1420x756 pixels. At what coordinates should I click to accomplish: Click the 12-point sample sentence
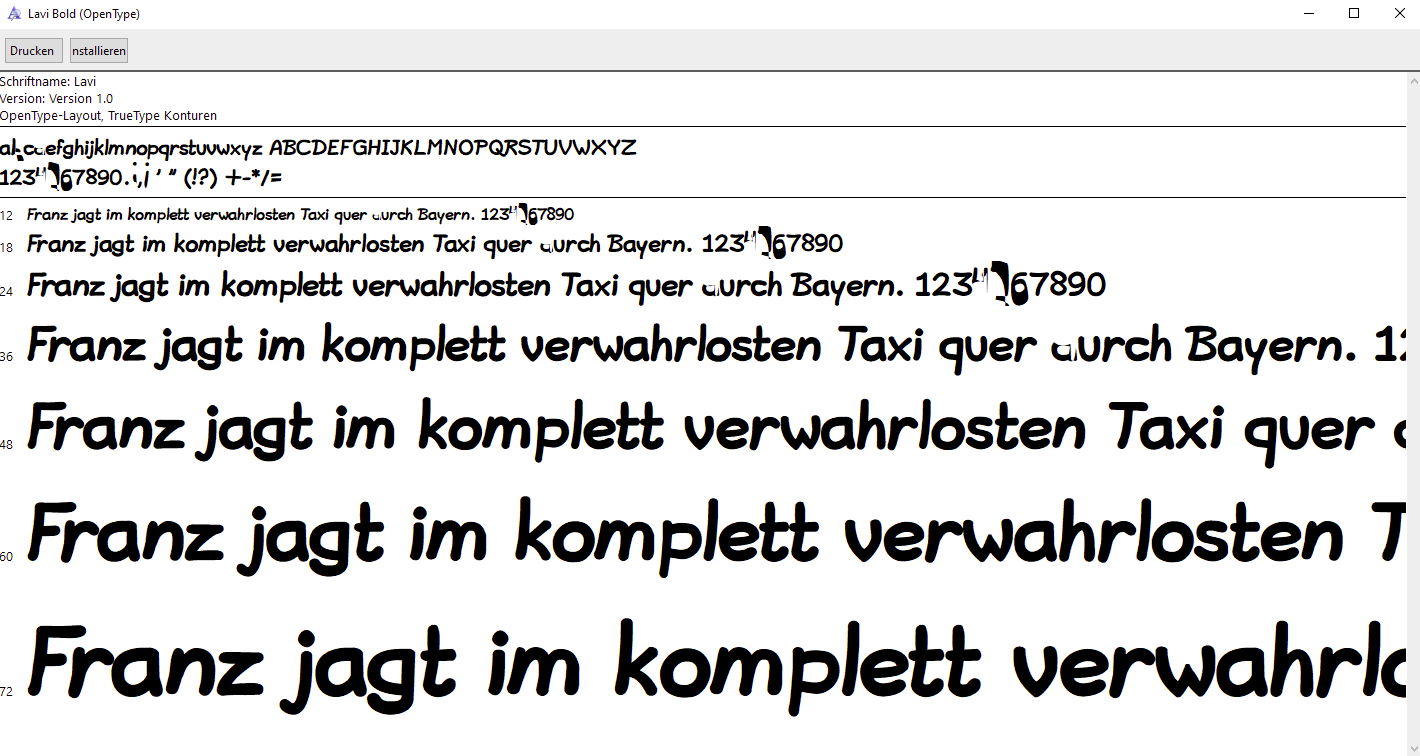coord(300,215)
